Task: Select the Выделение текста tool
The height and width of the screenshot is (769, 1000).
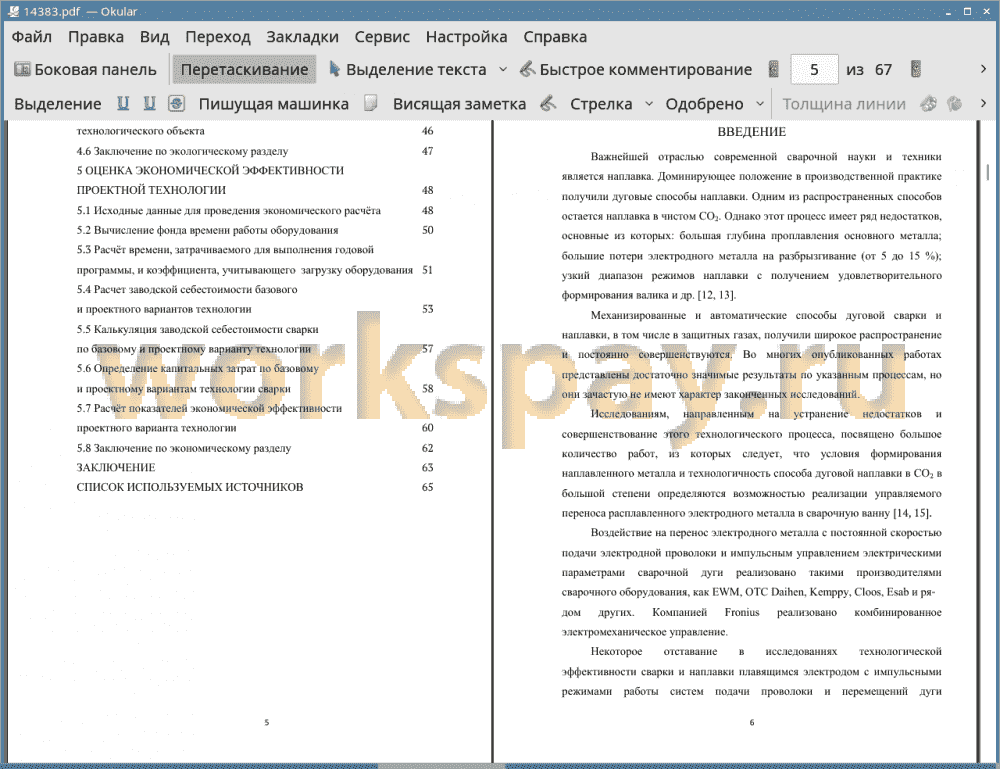Action: tap(407, 70)
